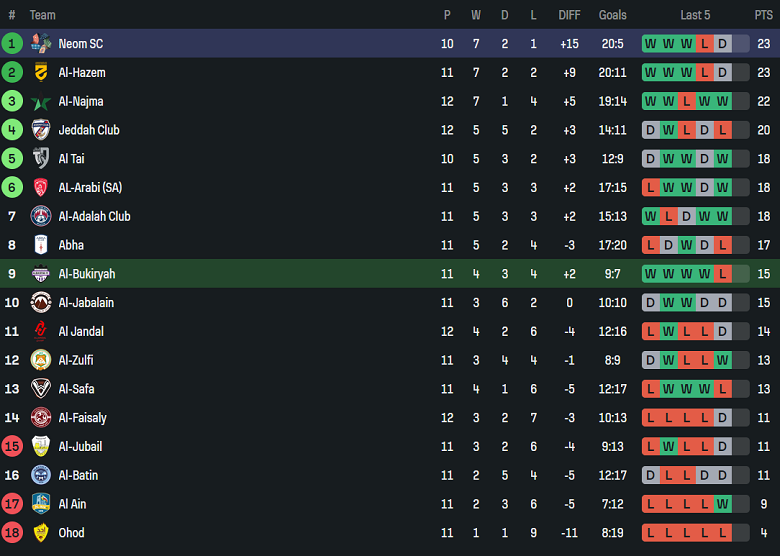Click the Al Tai team badge
The height and width of the screenshot is (556, 780).
pos(41,159)
